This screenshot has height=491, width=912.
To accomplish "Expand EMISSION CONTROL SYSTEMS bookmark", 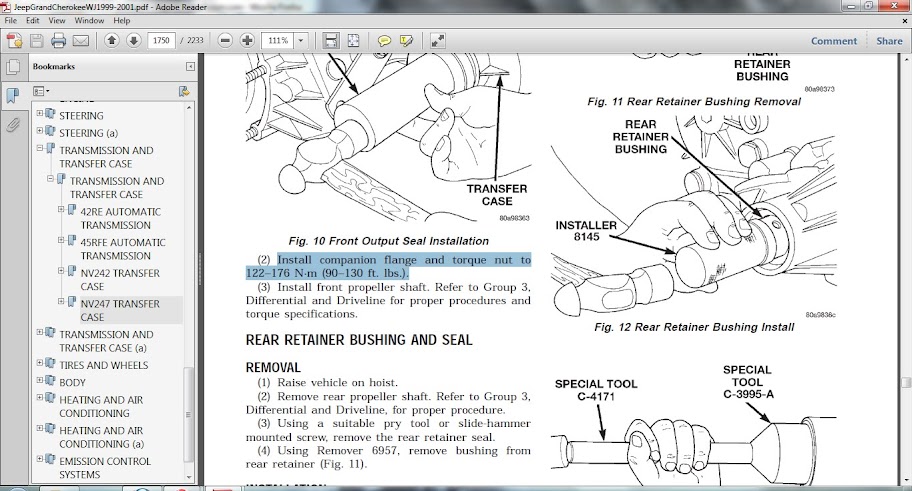I will [x=40, y=459].
